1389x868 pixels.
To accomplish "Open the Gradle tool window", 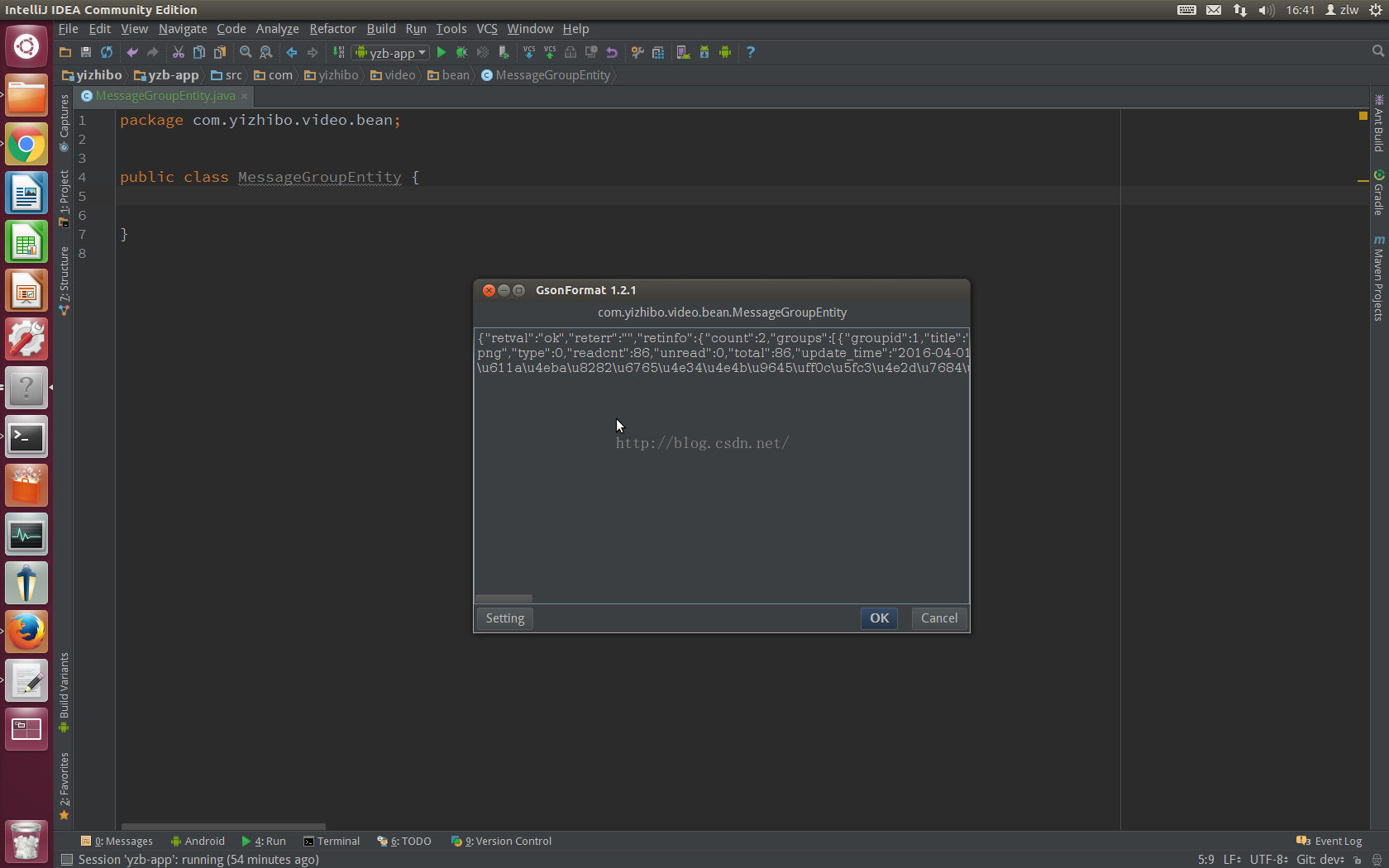I will coord(1378,192).
